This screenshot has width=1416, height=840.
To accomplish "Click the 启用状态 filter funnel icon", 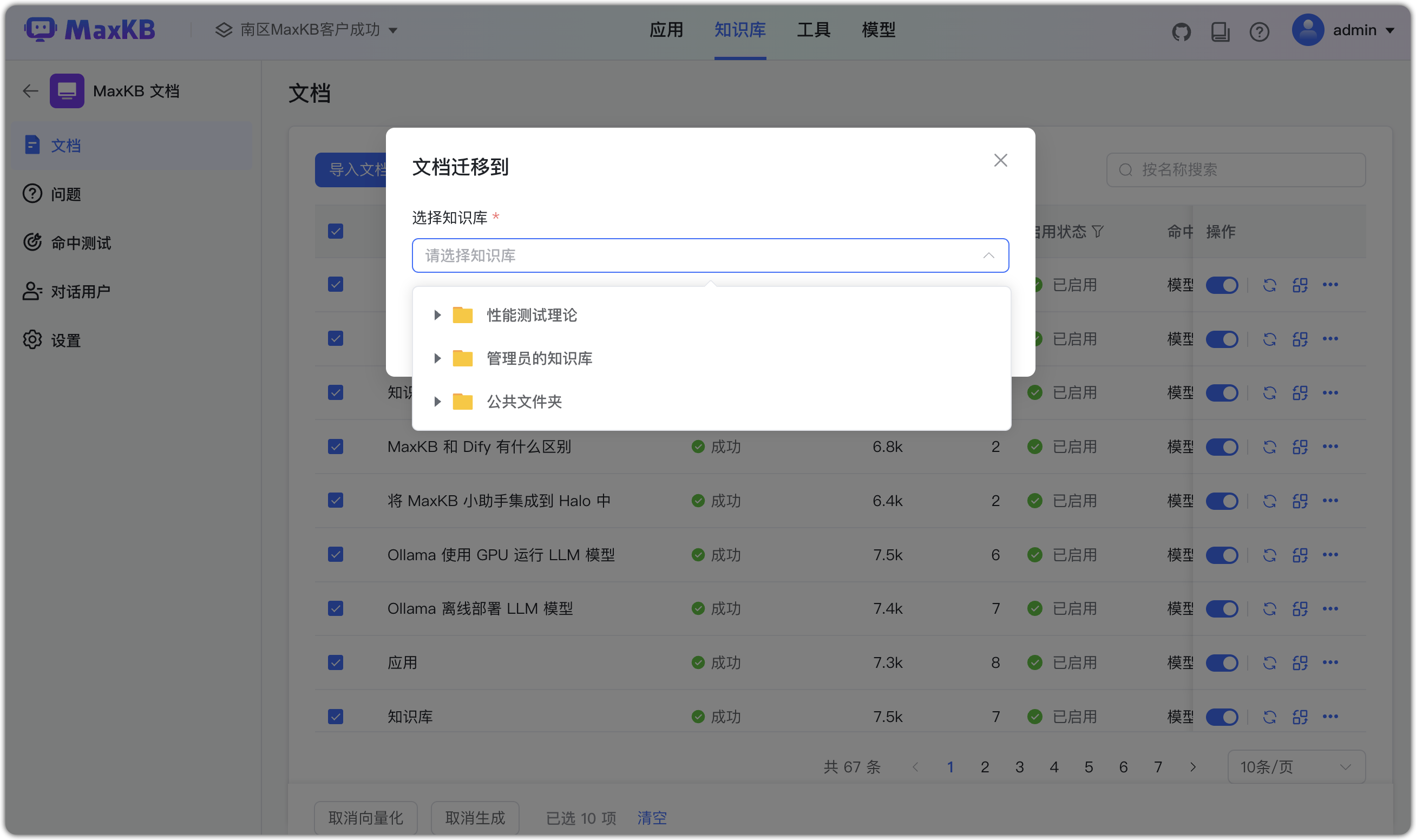I will tap(1097, 232).
